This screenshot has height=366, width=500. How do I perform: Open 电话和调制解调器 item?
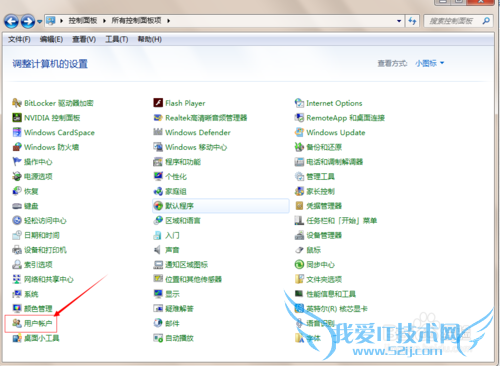[x=329, y=162]
